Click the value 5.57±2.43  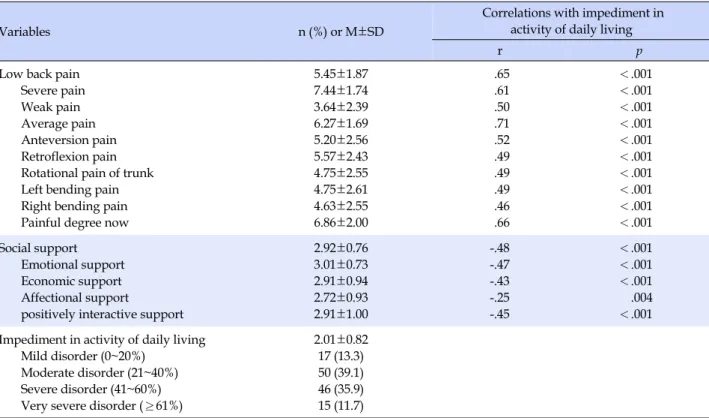pyautogui.click(x=341, y=157)
